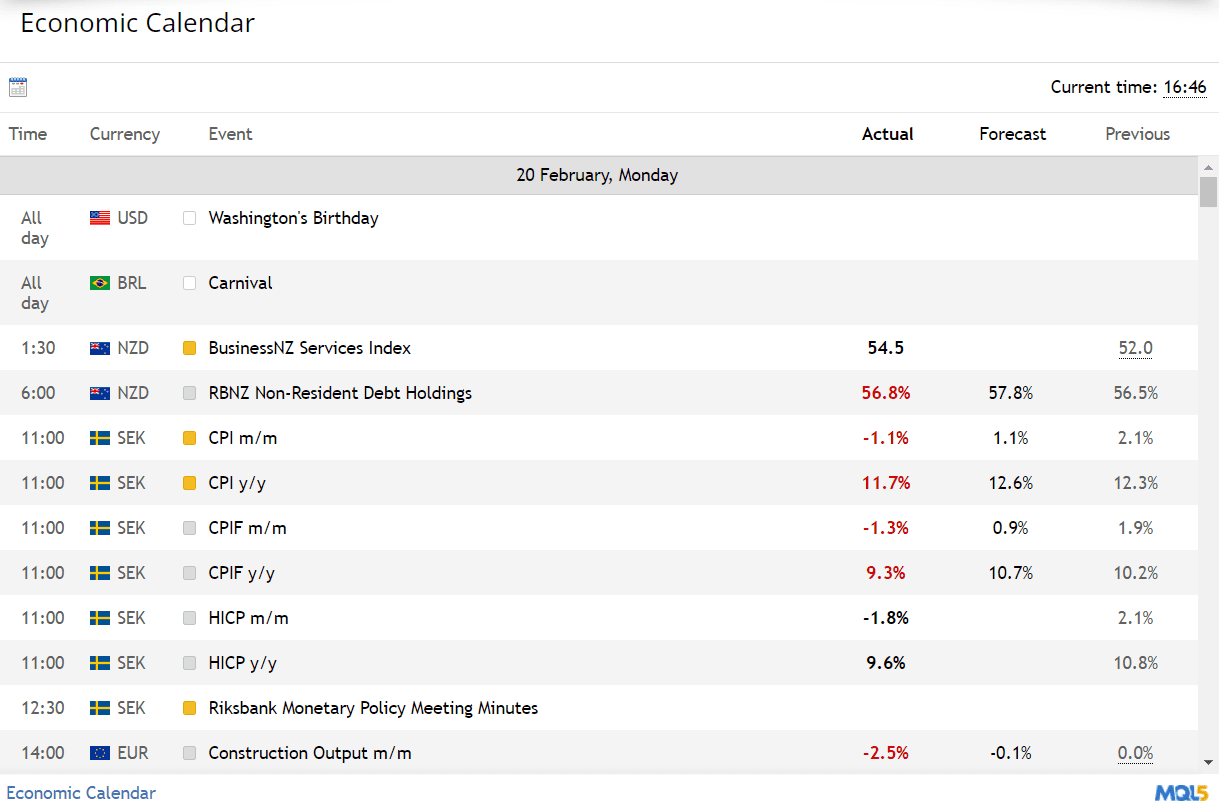Screen dimensions: 1219x809
Task: Click the NZD flag for RBNZ Non-Resident Debt Holdings
Action: click(x=98, y=392)
